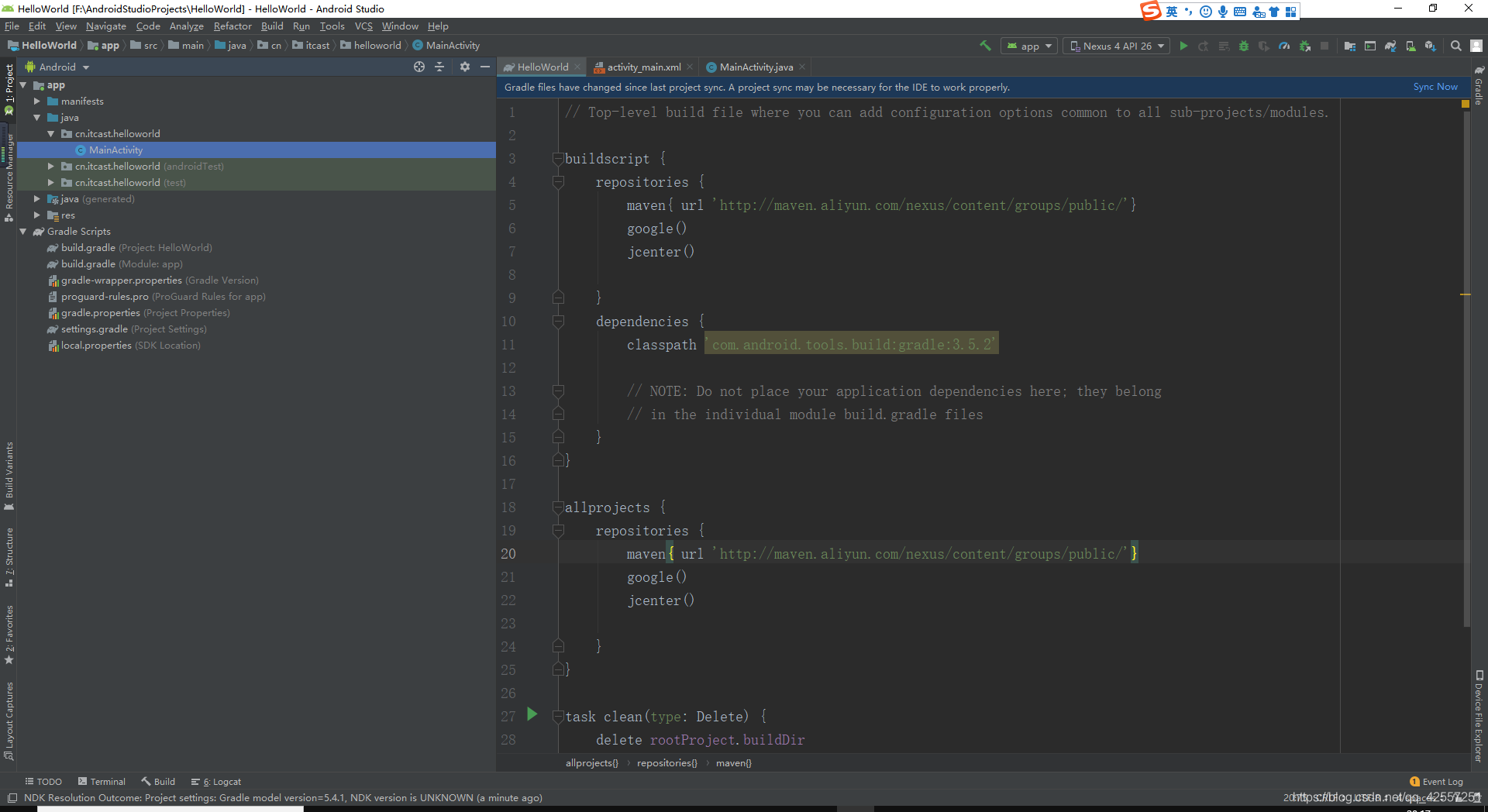This screenshot has width=1488, height=812.
Task: Click the Make Project hammer icon
Action: 985,46
